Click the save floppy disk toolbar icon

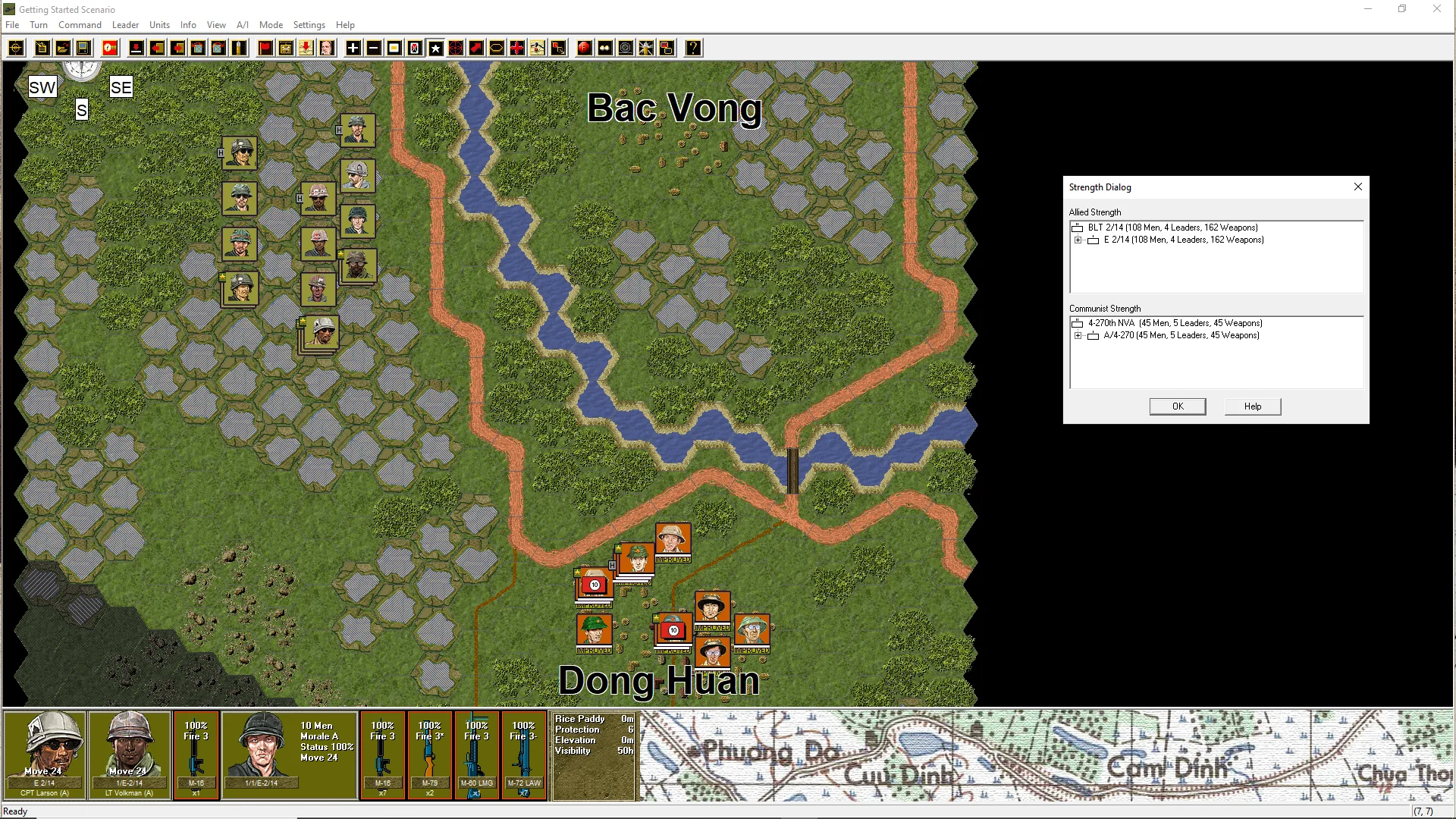tap(83, 49)
